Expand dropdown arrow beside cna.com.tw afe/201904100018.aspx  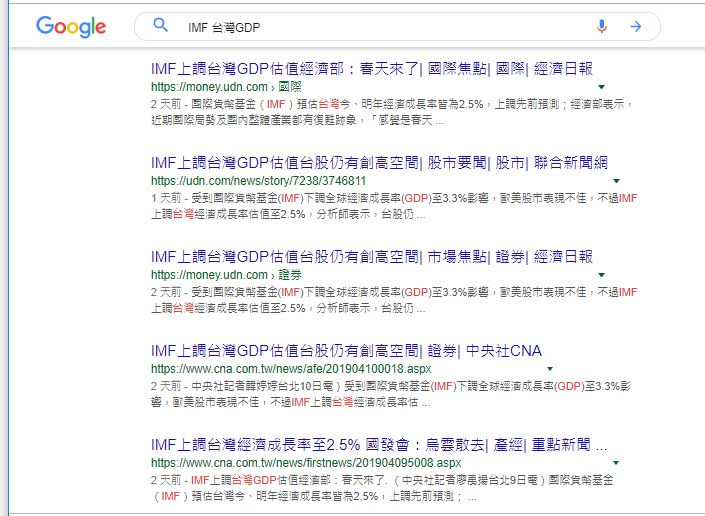click(549, 369)
